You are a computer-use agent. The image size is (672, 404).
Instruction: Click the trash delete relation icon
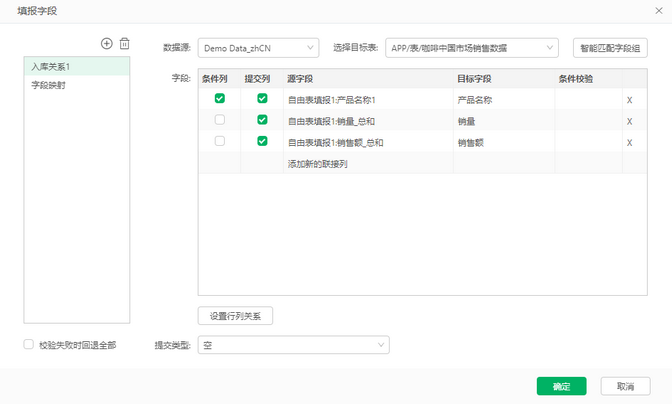[x=125, y=44]
